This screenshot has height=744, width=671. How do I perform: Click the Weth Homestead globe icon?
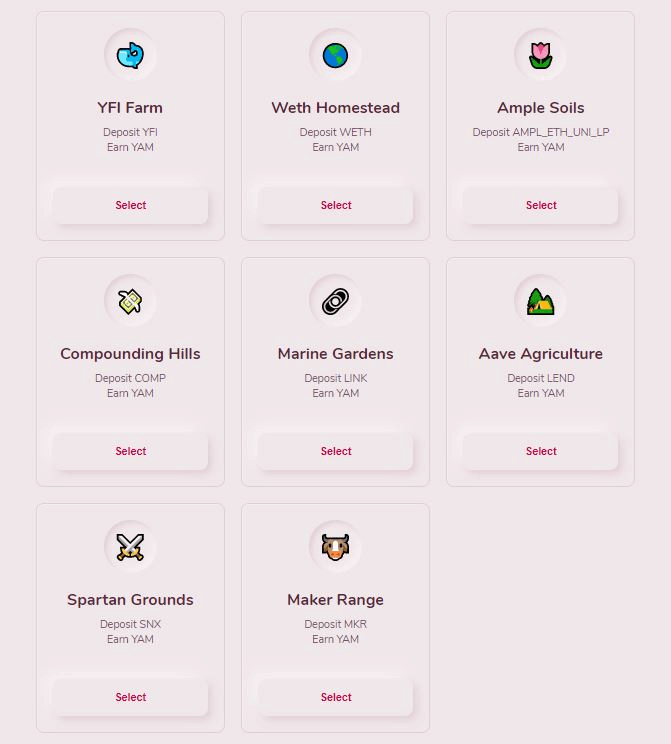[x=335, y=55]
